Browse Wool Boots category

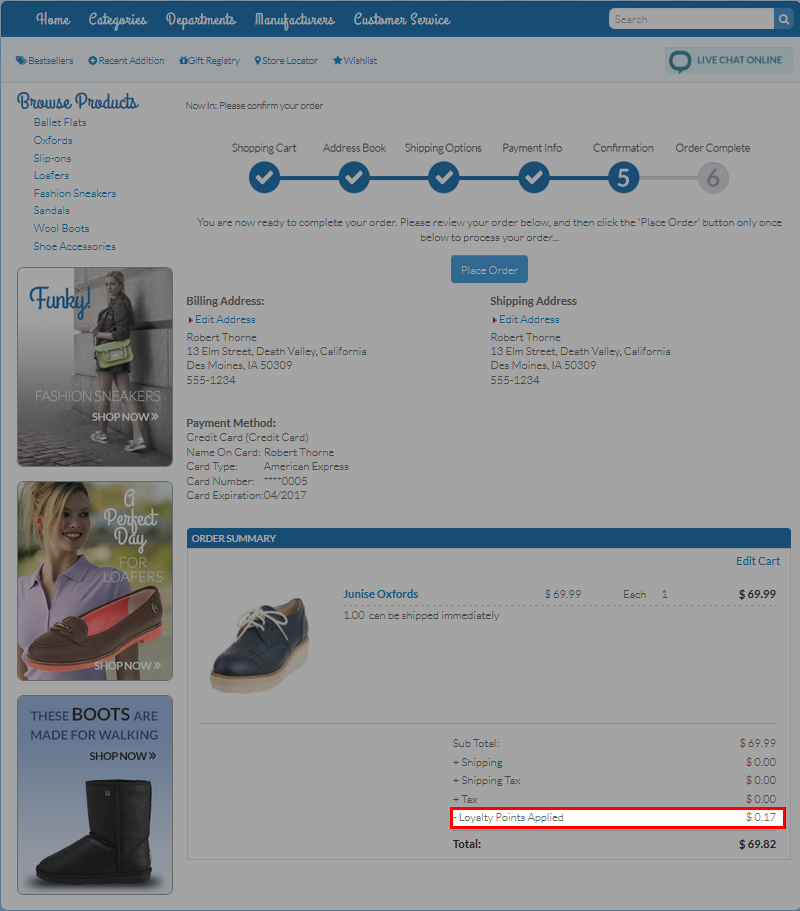click(62, 228)
